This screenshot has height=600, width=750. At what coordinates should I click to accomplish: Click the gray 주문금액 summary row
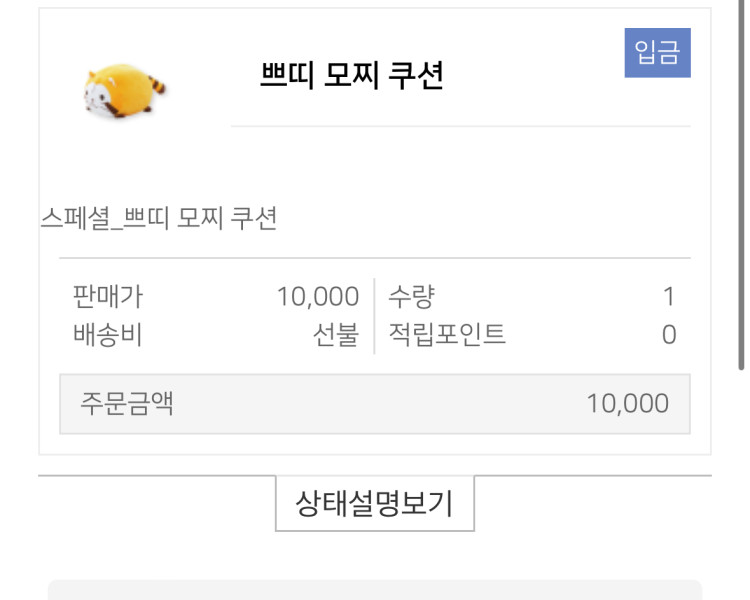click(x=375, y=404)
